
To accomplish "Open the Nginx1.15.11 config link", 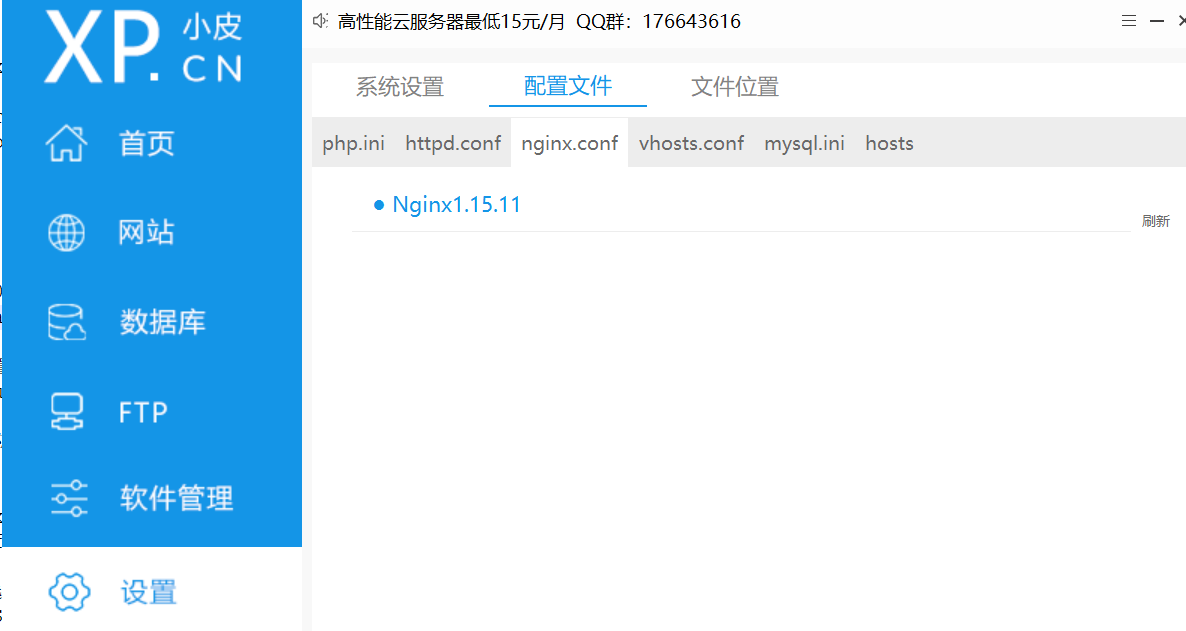I will pyautogui.click(x=457, y=205).
